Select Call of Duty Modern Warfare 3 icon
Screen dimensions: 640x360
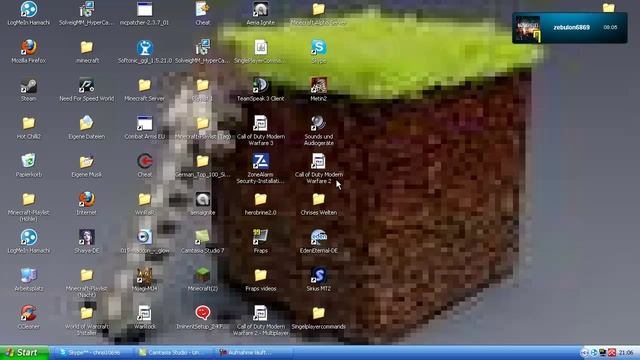(260, 123)
